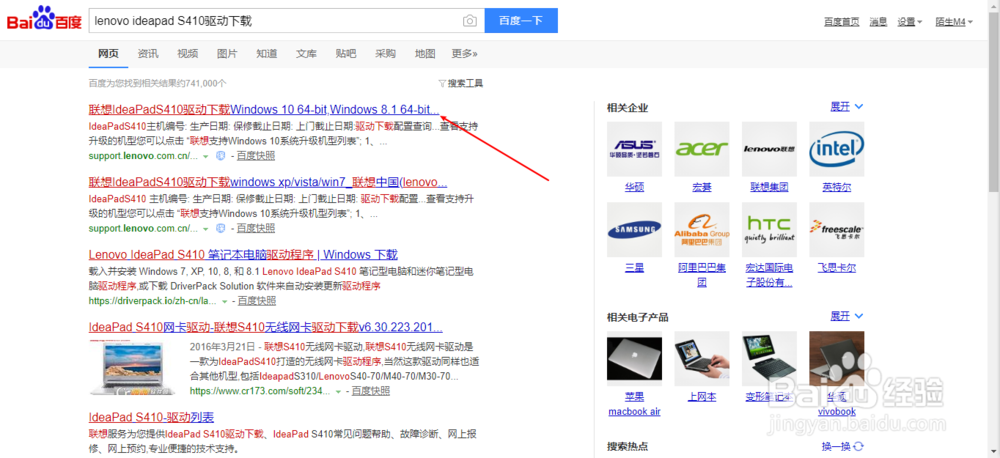Expand 相关企业 with 展开

[x=846, y=107]
